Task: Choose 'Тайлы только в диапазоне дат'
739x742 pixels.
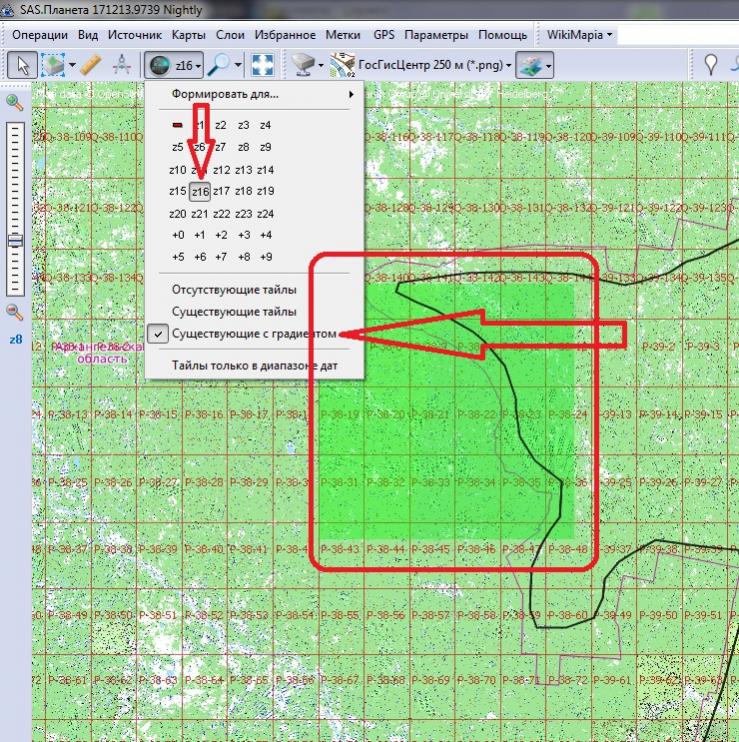Action: point(254,366)
